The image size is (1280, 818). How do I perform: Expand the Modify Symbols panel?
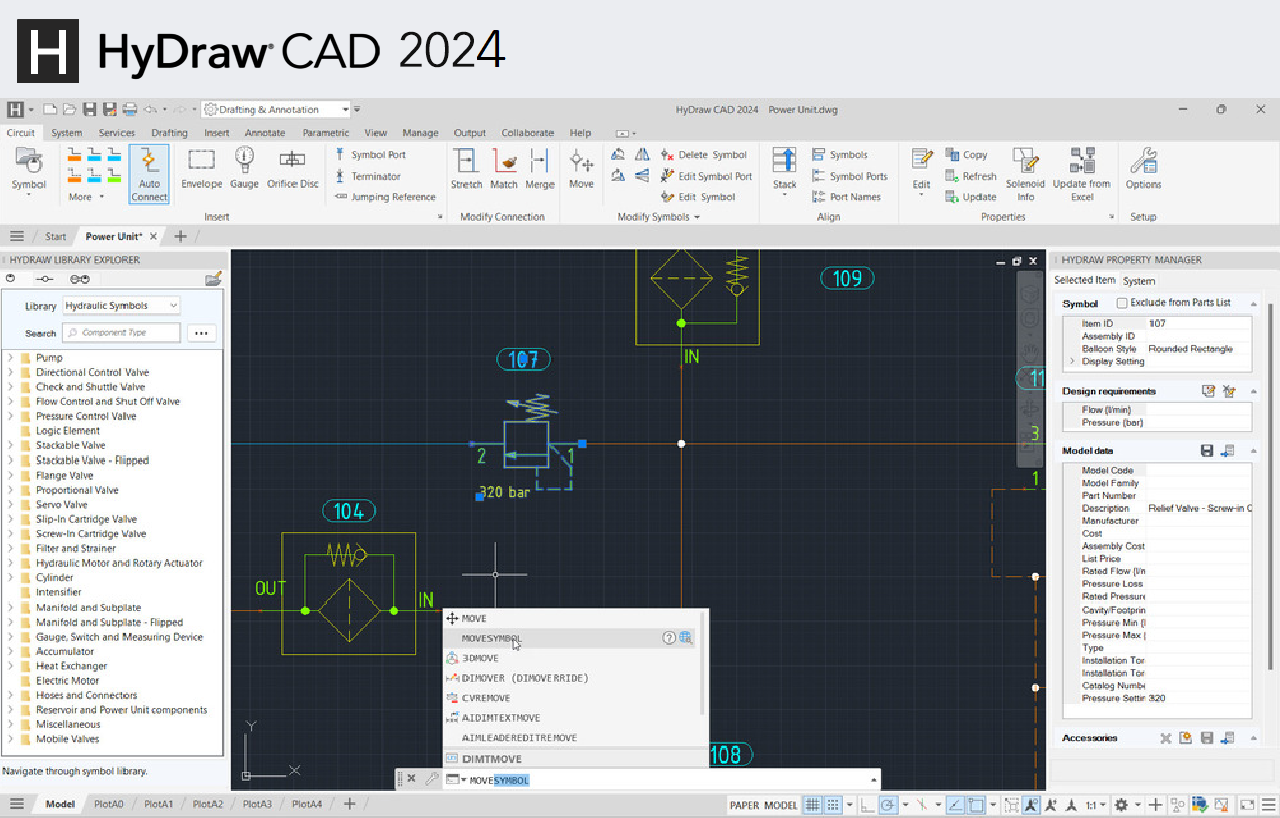click(659, 217)
